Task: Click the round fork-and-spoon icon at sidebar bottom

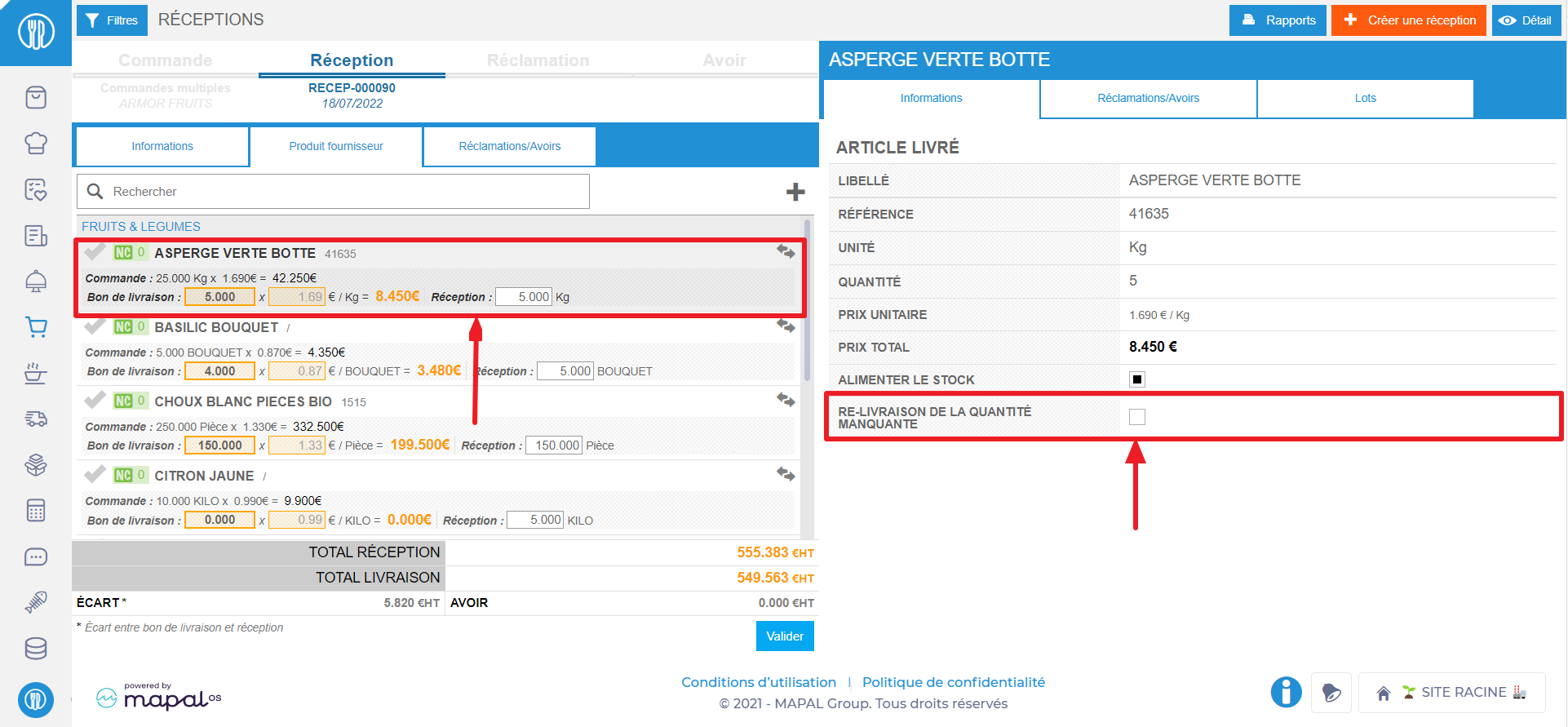Action: tap(36, 700)
